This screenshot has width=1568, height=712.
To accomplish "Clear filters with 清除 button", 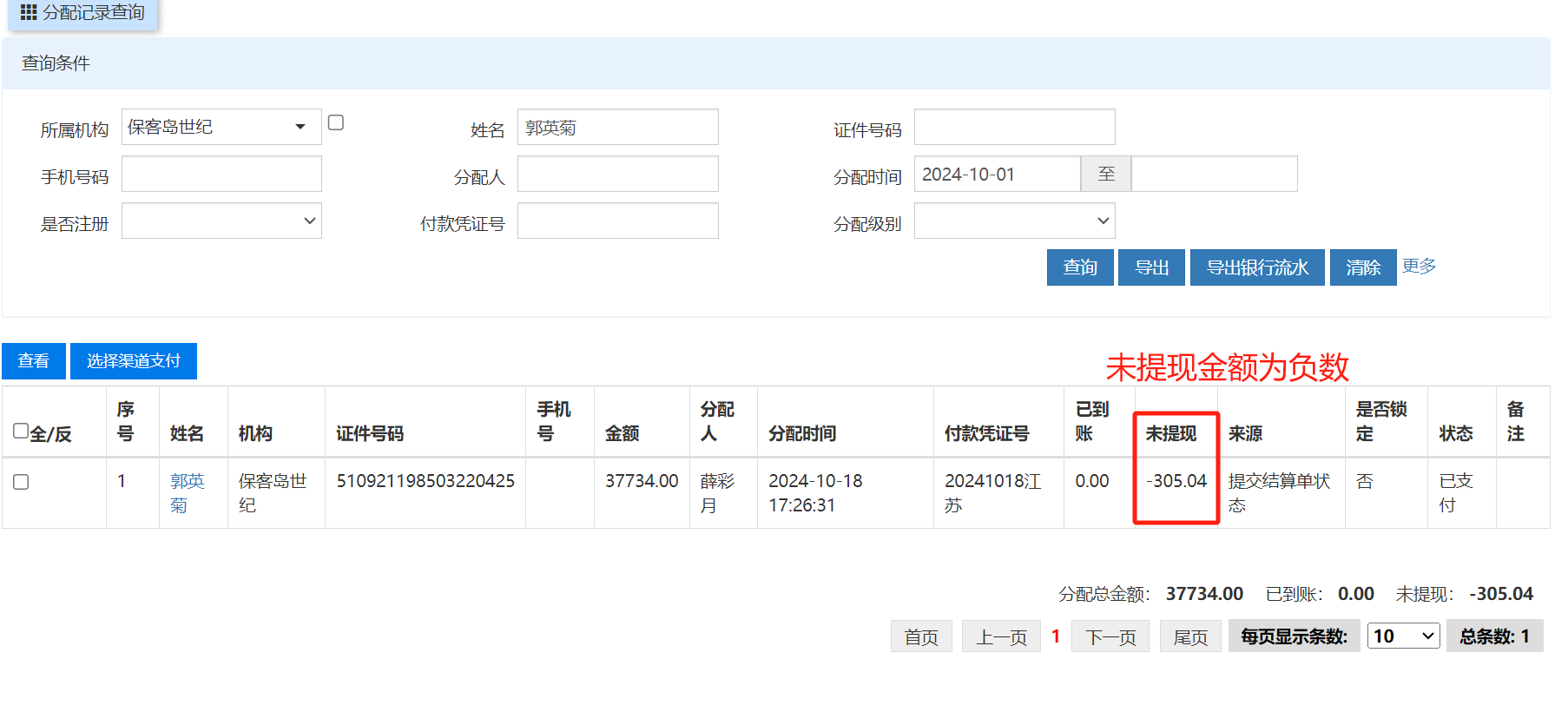I will [x=1363, y=267].
